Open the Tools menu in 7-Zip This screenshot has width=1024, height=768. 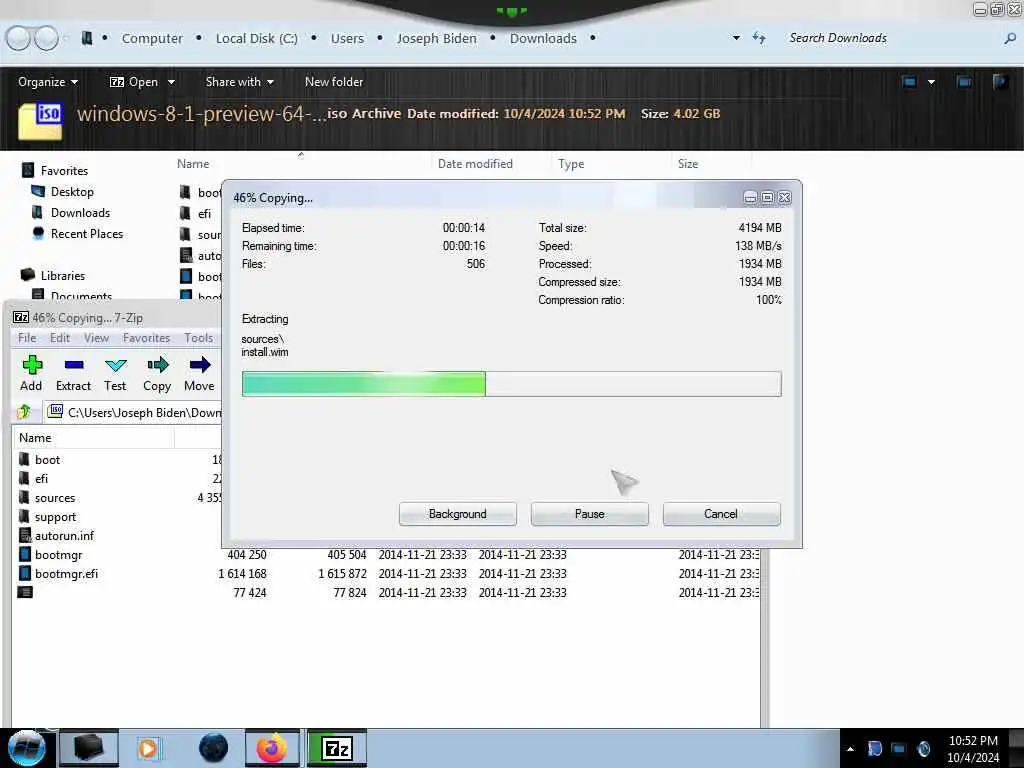point(199,338)
